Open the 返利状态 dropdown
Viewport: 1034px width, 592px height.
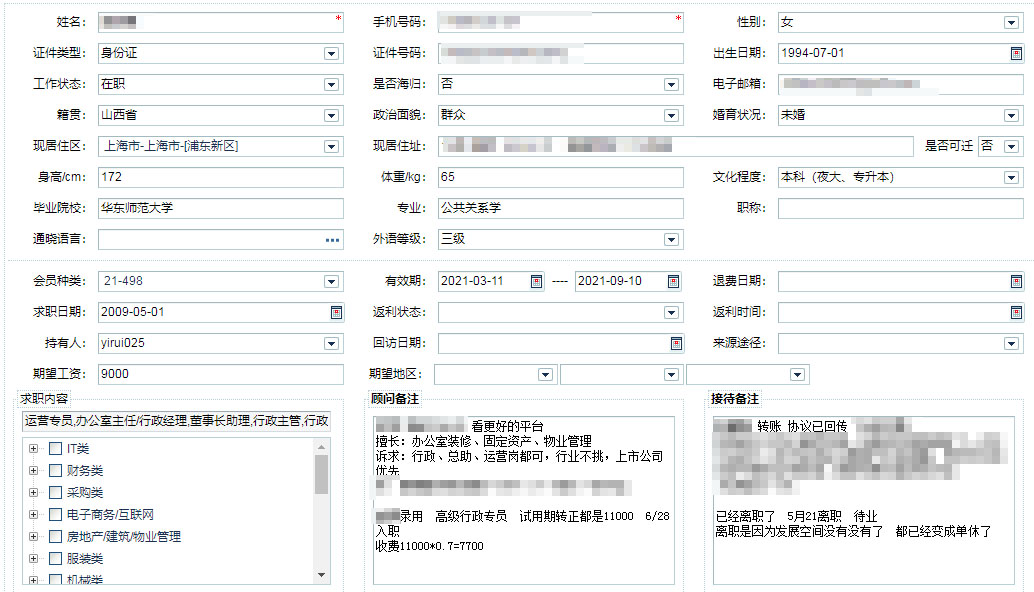[x=671, y=313]
